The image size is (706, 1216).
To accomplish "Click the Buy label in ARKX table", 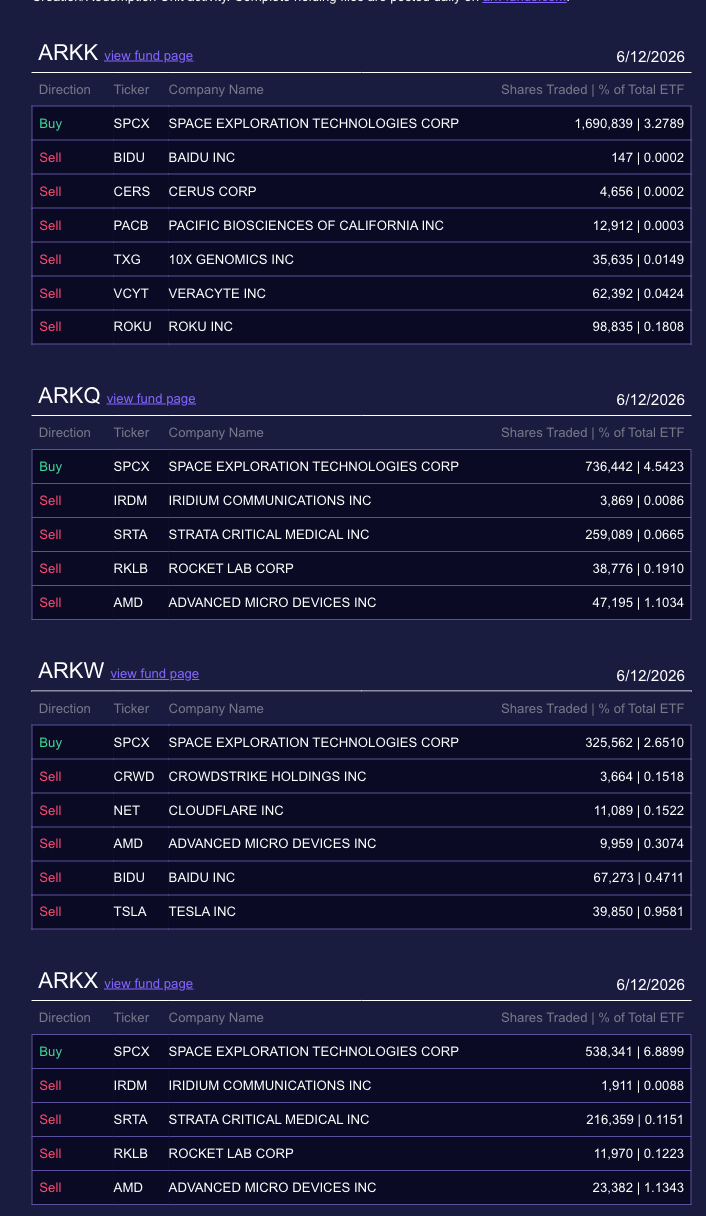I will [x=50, y=1052].
